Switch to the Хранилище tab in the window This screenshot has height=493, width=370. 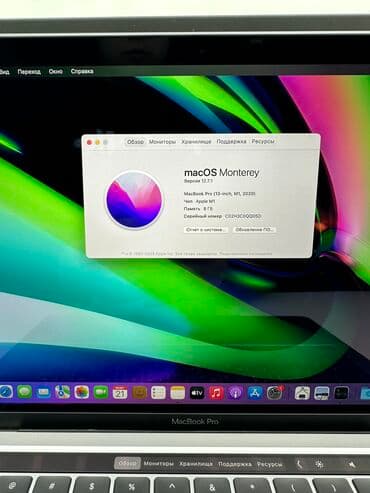[196, 142]
